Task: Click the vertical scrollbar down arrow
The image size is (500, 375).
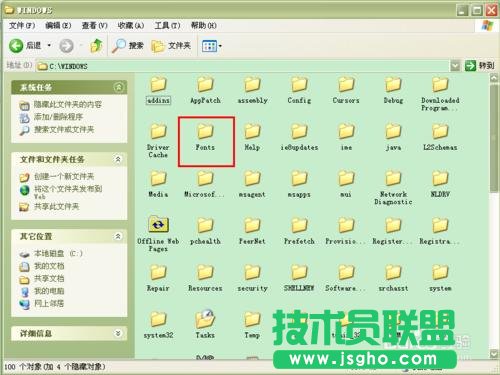Action: (x=494, y=353)
